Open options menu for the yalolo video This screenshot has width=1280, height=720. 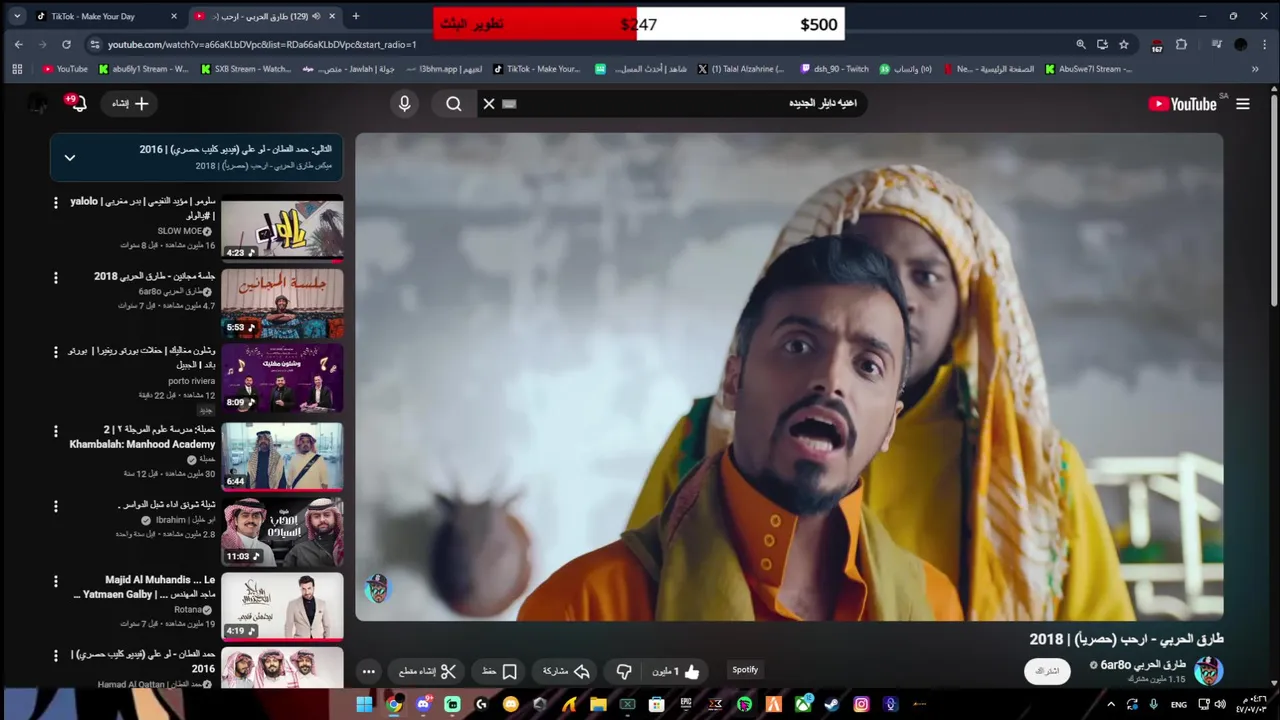click(56, 203)
